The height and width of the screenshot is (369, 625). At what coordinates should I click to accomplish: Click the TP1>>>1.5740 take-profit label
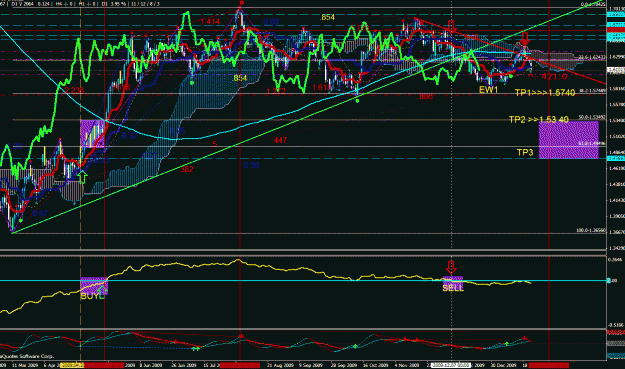545,93
